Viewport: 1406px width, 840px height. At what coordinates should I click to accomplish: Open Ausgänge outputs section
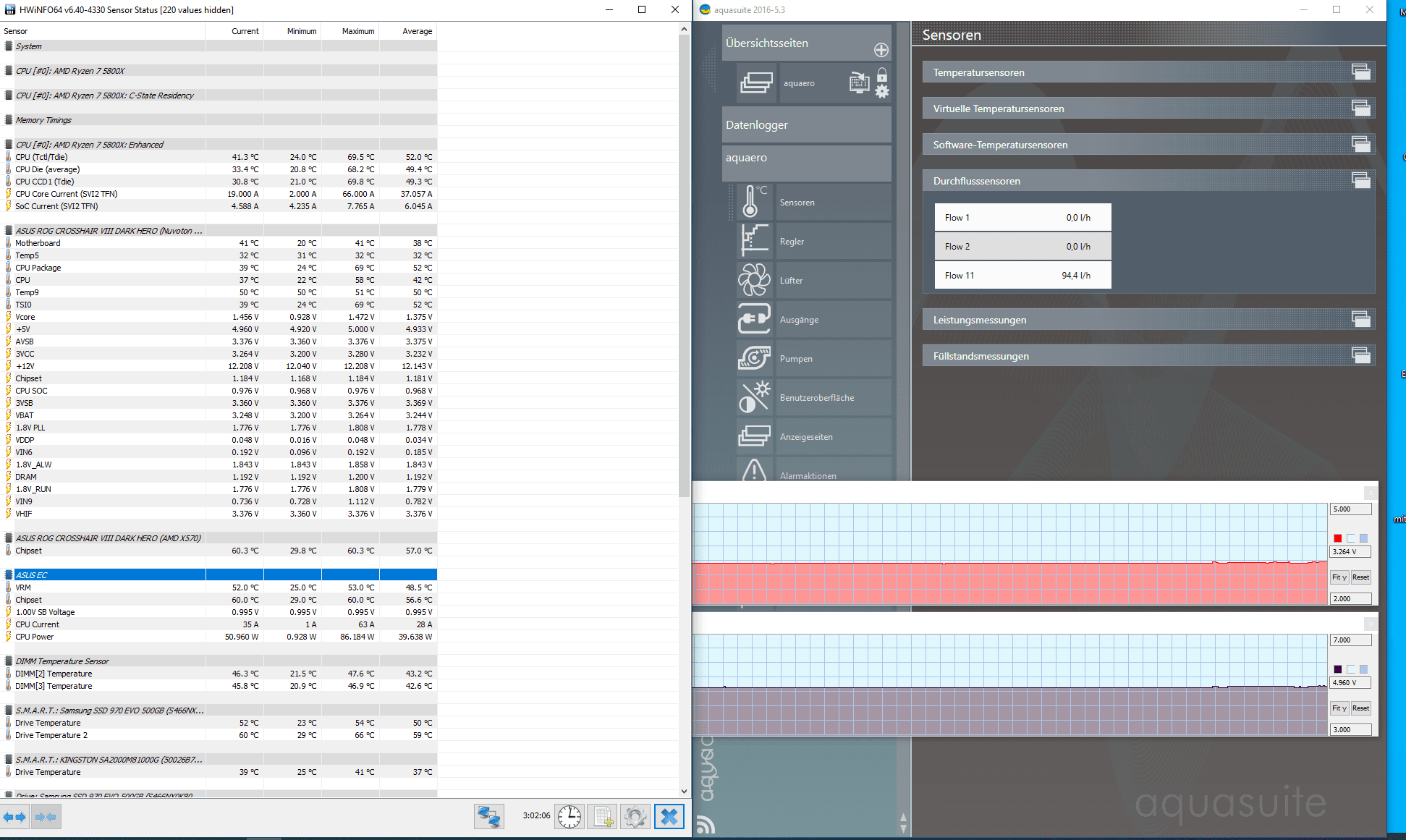click(814, 319)
